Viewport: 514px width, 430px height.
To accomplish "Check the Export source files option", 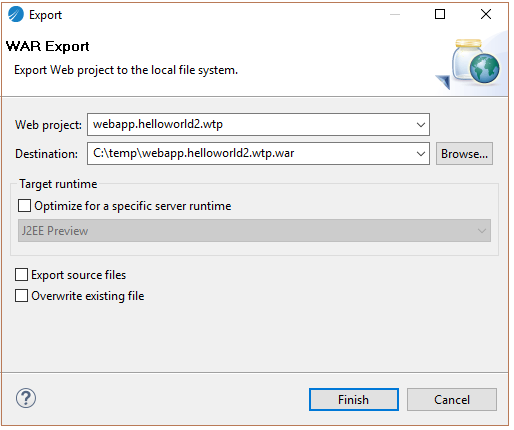I will [21, 275].
